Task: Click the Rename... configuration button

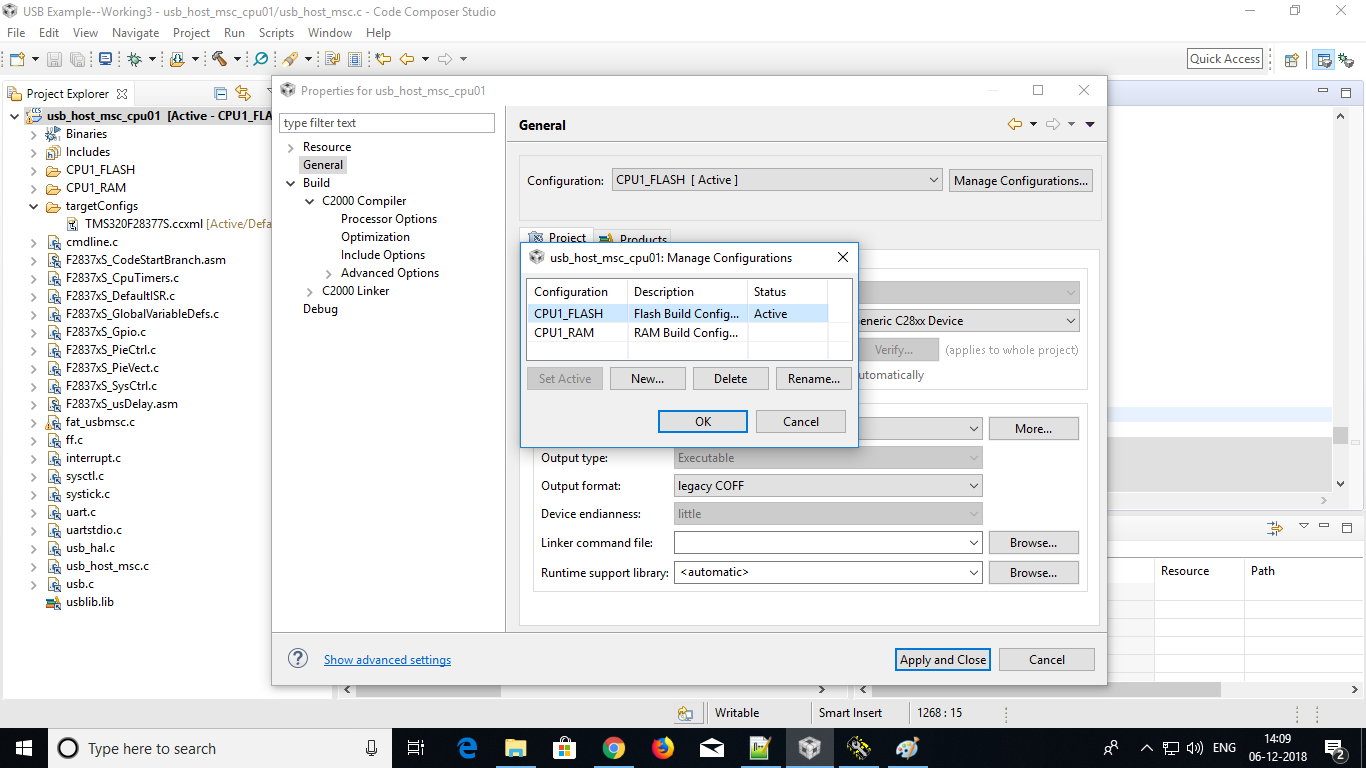Action: pos(814,379)
